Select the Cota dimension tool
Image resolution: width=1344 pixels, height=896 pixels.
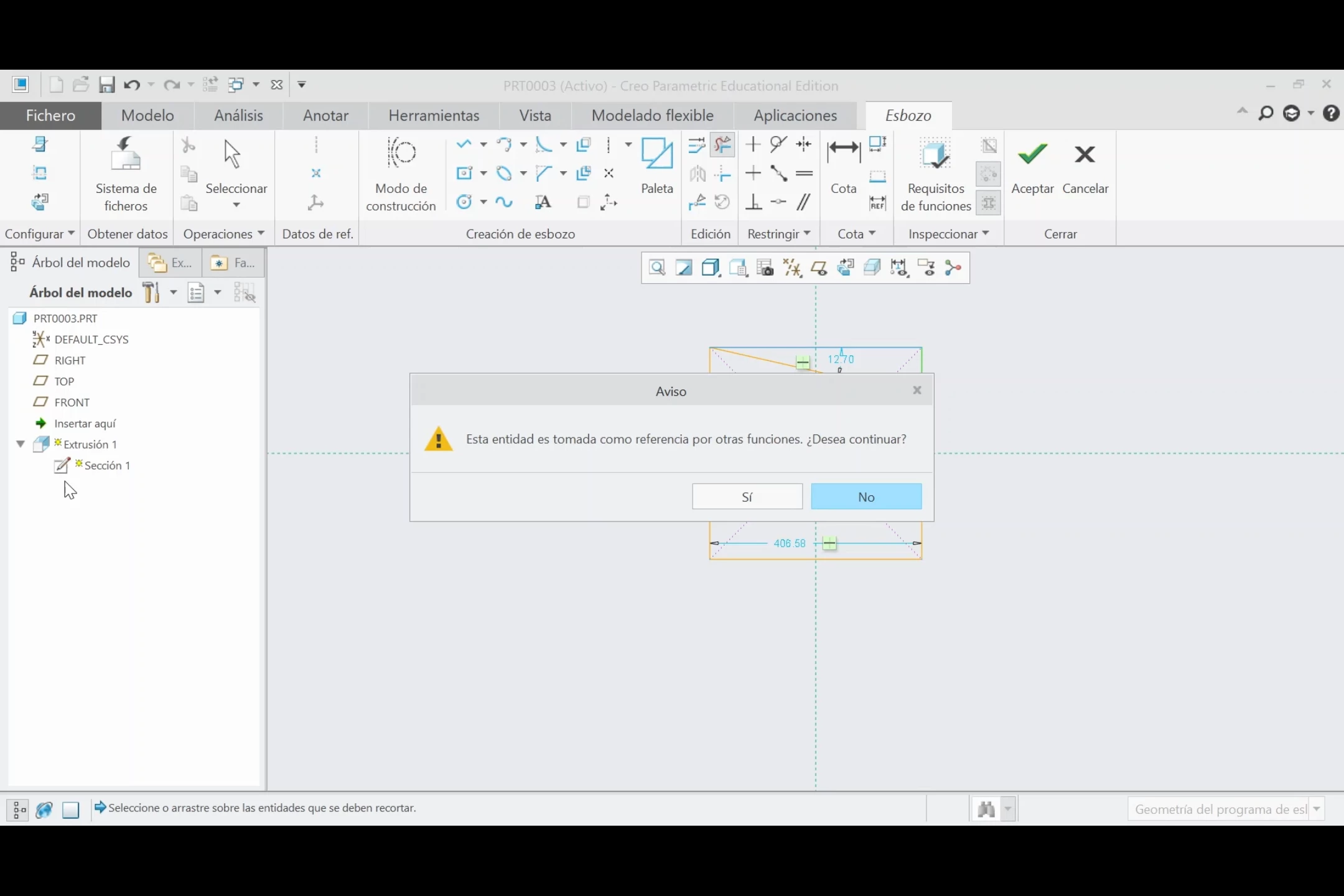coord(843,151)
